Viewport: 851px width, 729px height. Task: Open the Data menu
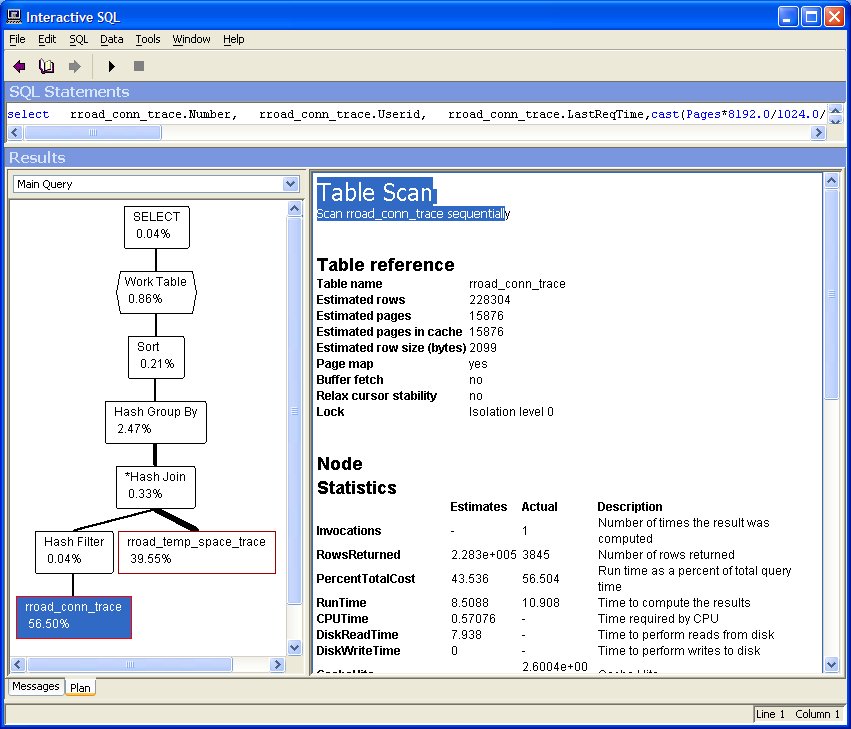tap(111, 39)
